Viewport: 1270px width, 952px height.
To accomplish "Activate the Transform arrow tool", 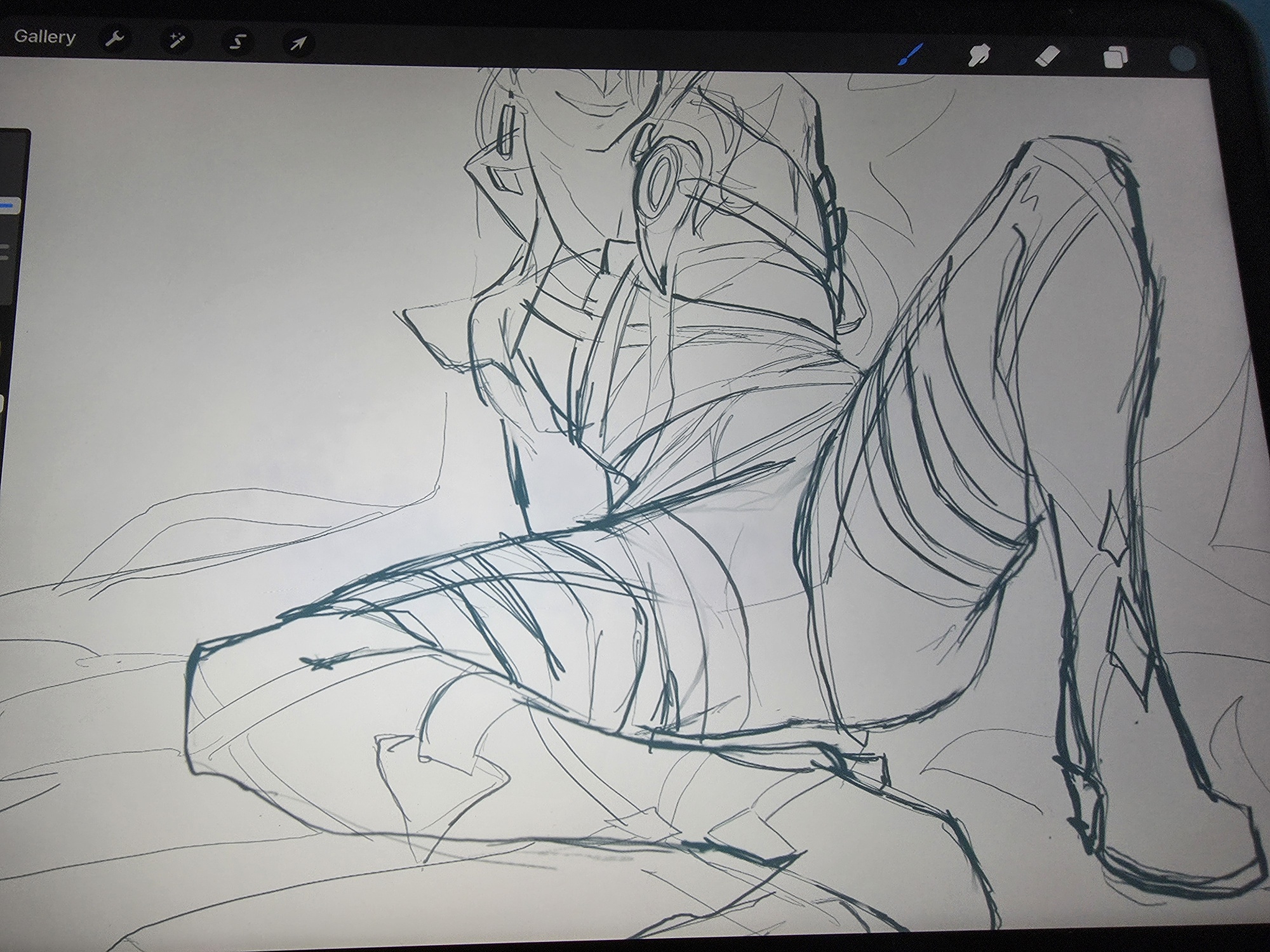I will pyautogui.click(x=298, y=43).
